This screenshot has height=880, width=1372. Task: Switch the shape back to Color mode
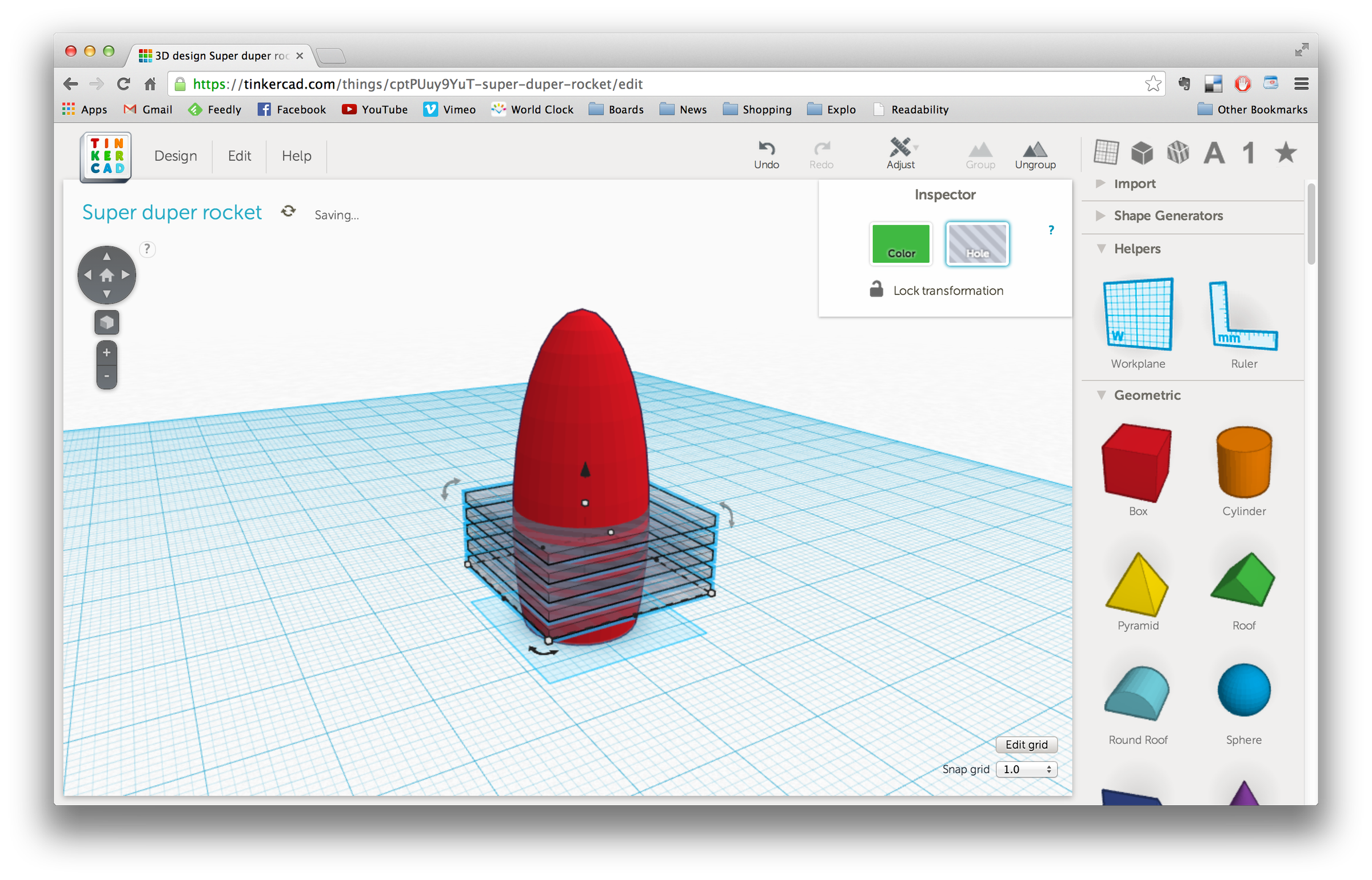901,244
